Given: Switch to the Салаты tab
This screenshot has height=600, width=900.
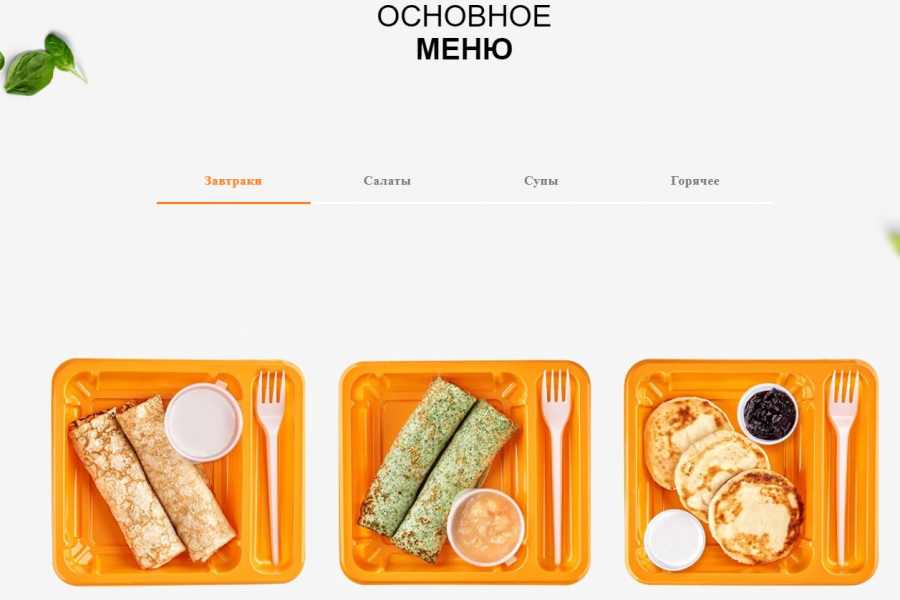Looking at the screenshot, I should 387,181.
